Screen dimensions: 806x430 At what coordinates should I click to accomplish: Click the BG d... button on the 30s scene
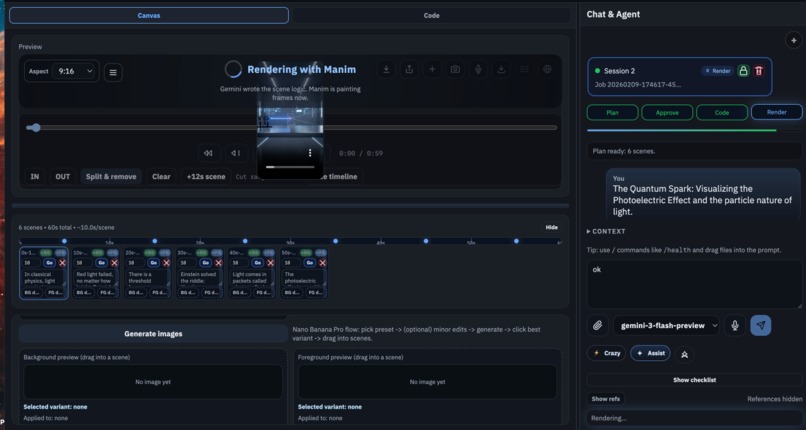188,293
